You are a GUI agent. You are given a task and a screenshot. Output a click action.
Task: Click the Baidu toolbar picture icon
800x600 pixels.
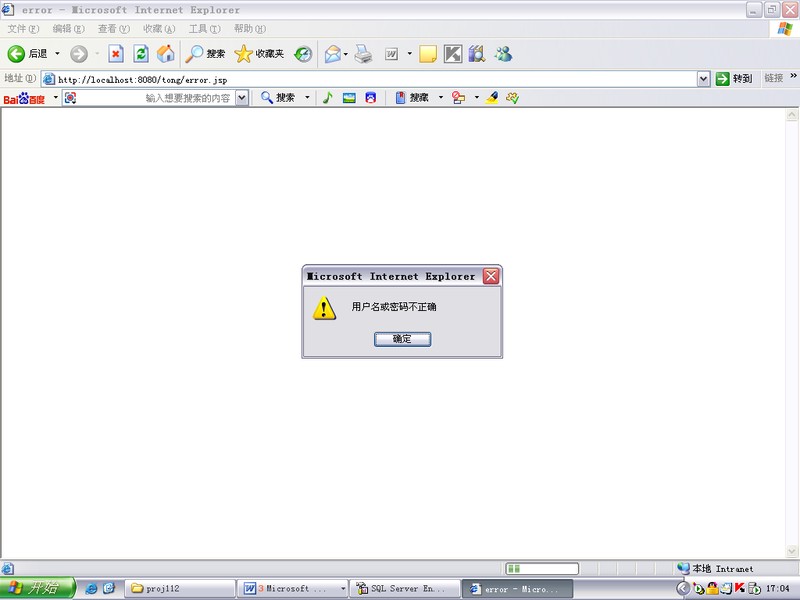point(349,97)
